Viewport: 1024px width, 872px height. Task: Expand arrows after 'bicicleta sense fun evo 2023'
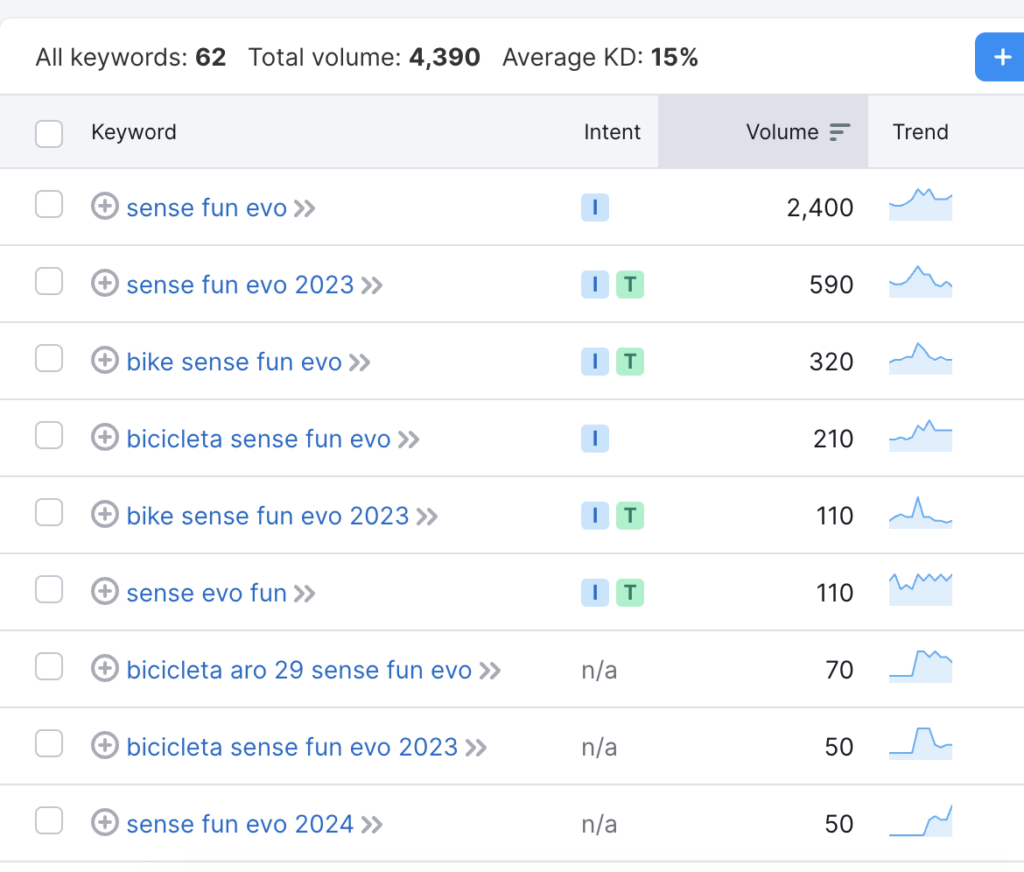(x=476, y=749)
